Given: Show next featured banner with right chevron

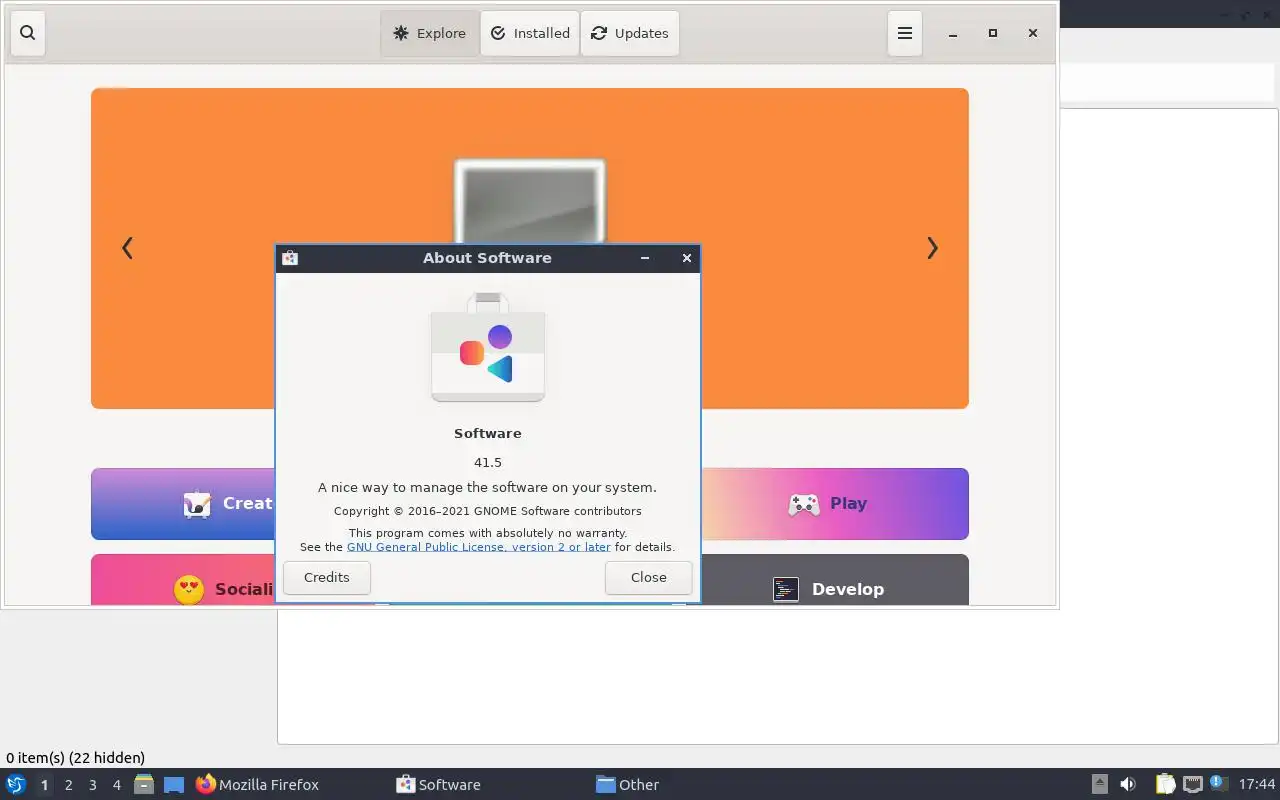Looking at the screenshot, I should pos(932,248).
